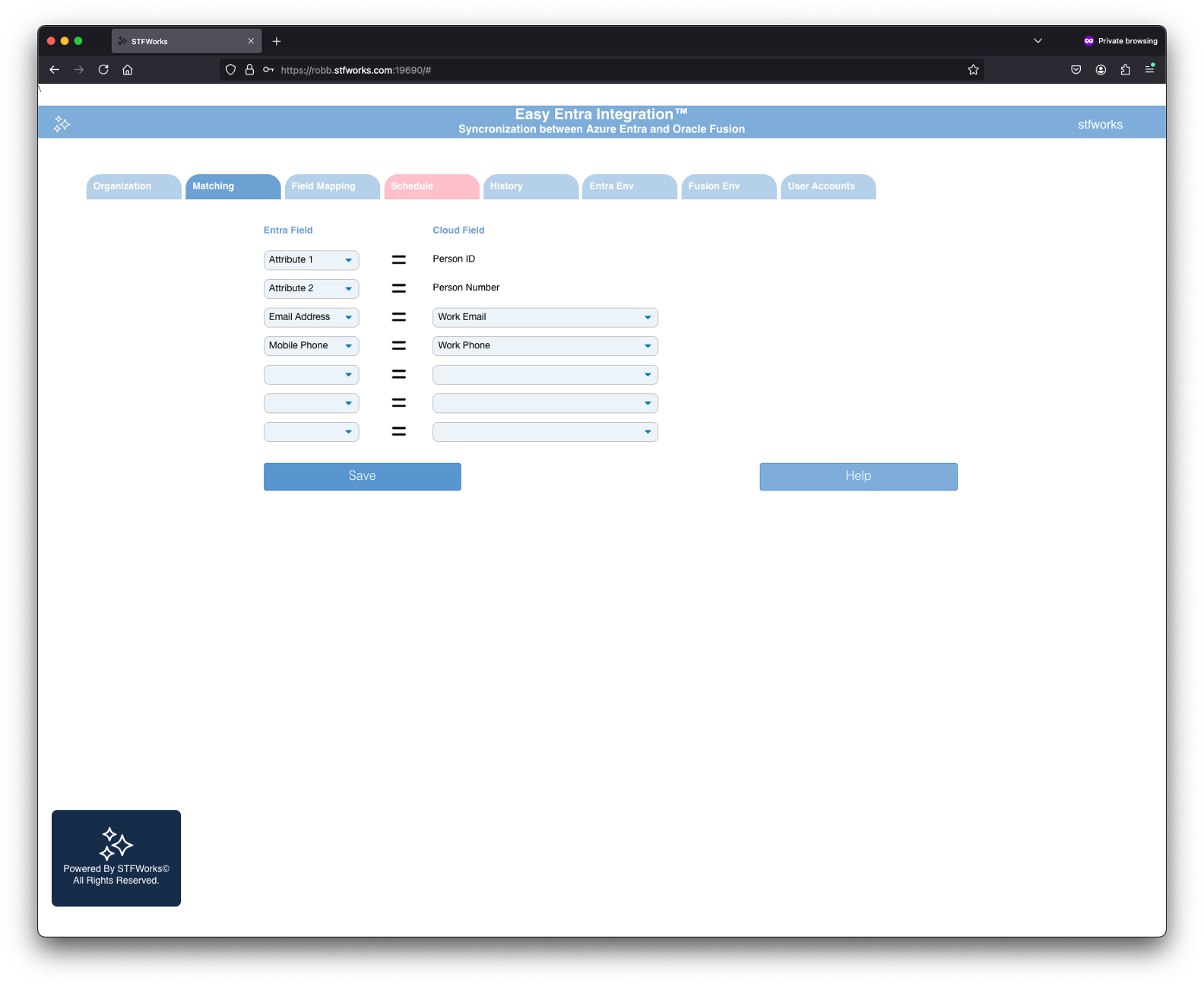The height and width of the screenshot is (987, 1204).
Task: Bookmark this page with the star icon
Action: (x=973, y=70)
